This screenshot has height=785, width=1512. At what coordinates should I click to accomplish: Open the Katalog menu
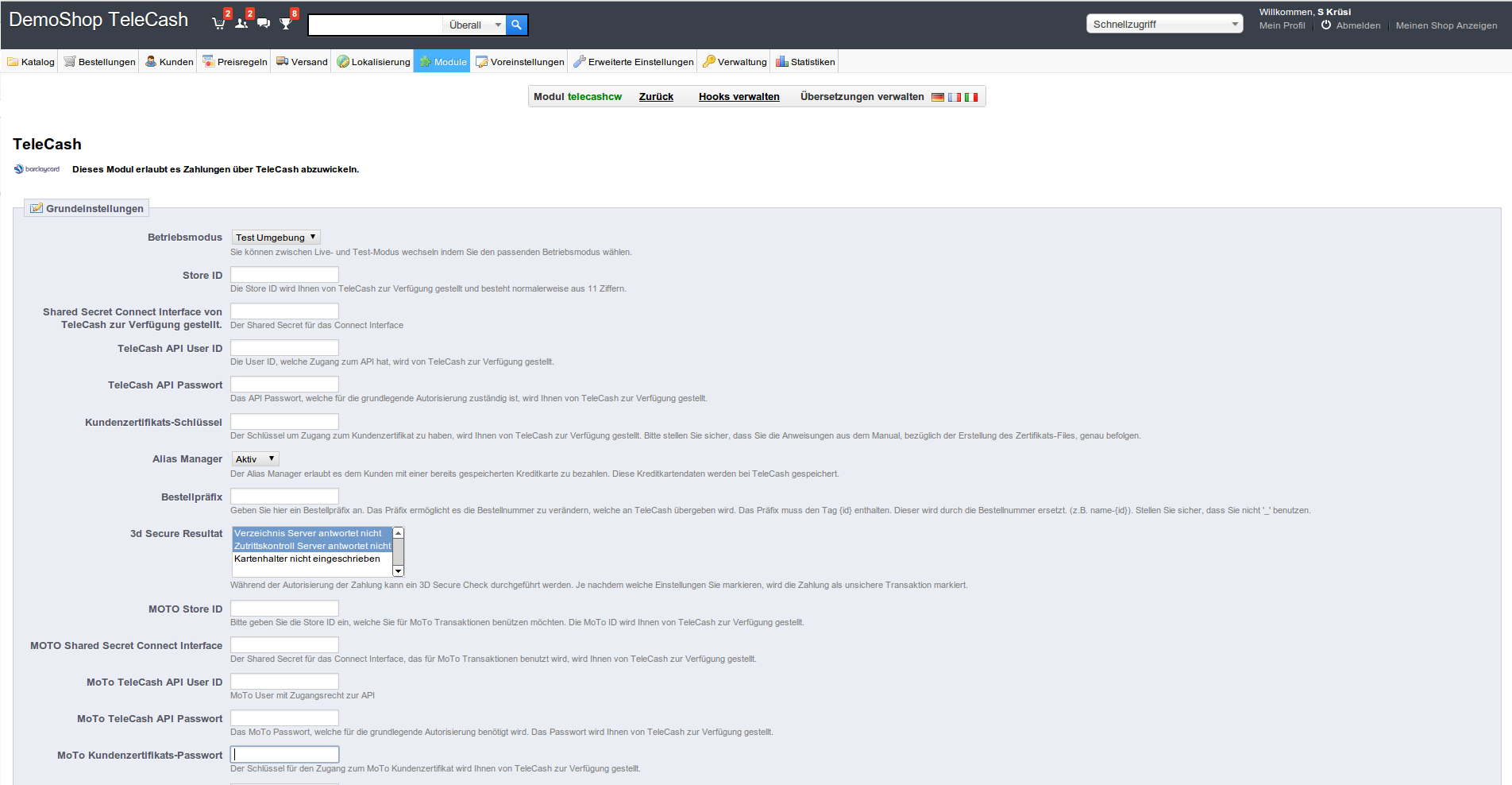(31, 62)
